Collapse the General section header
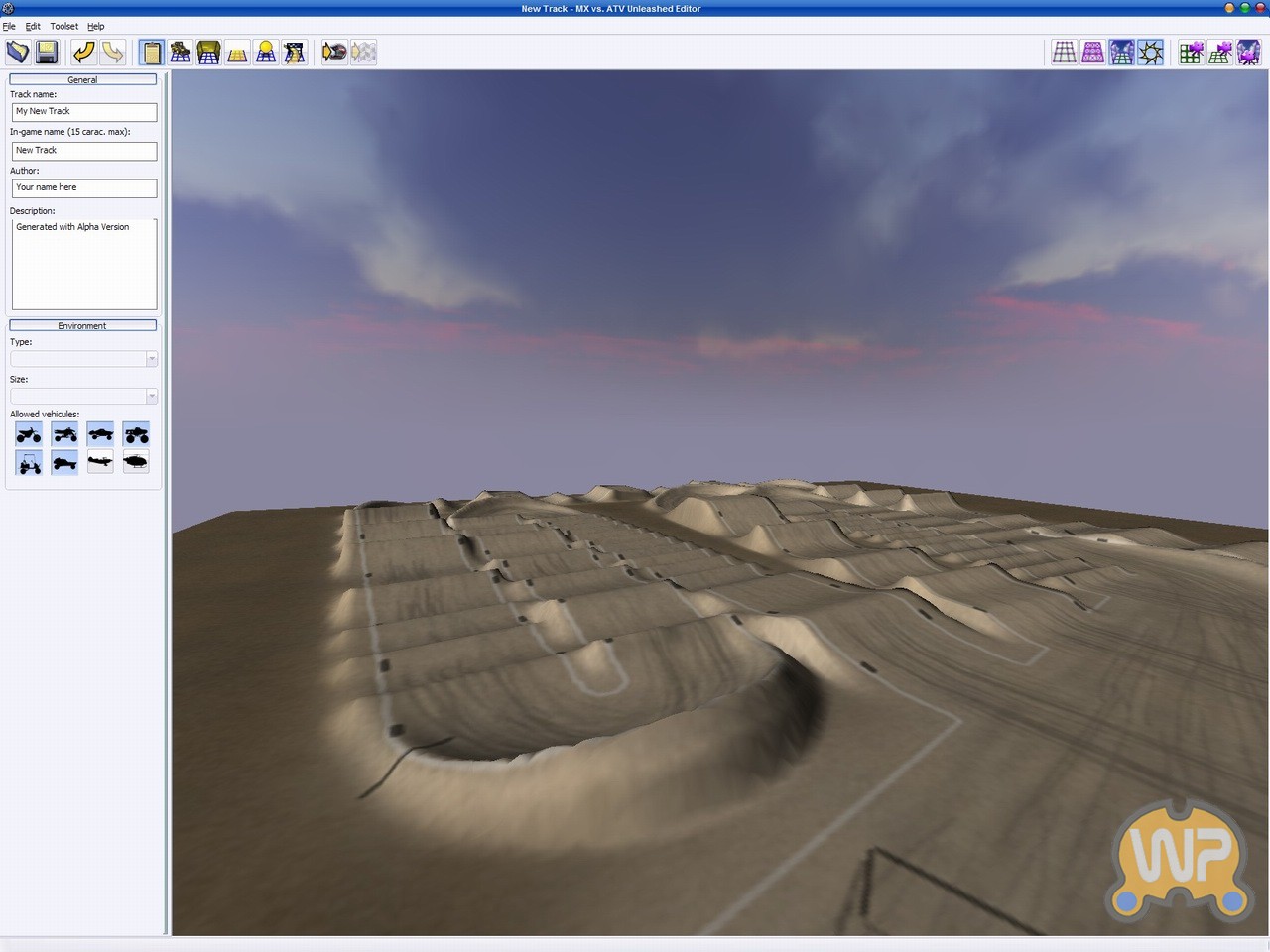The height and width of the screenshot is (952, 1270). [x=82, y=79]
